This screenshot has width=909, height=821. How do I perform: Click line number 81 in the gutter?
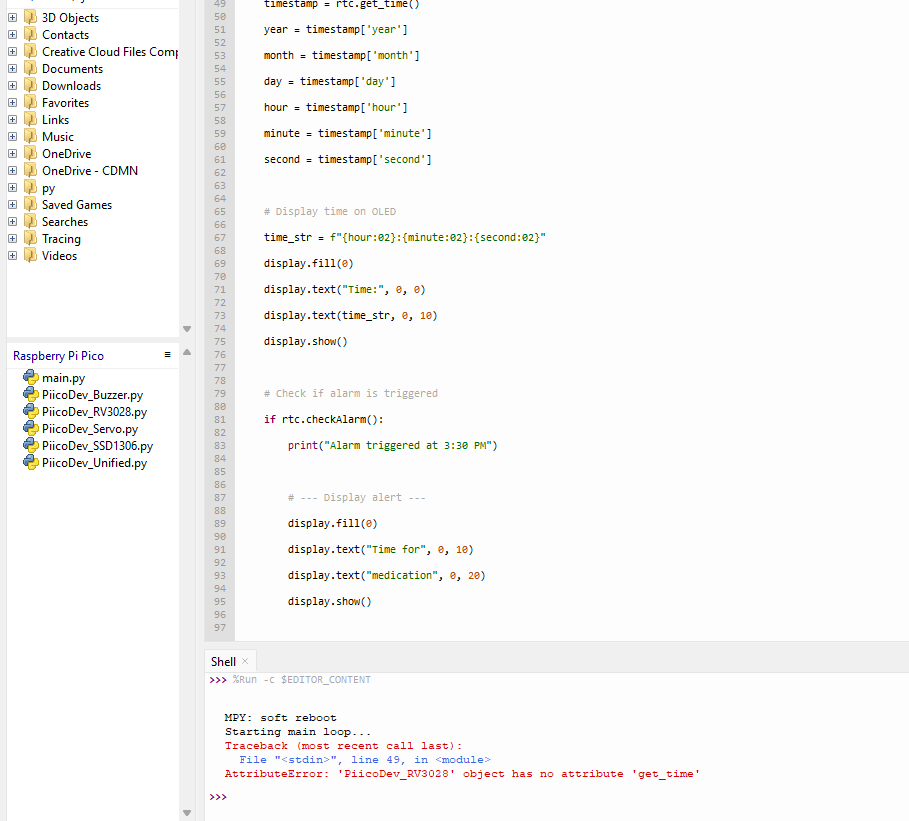click(x=220, y=419)
